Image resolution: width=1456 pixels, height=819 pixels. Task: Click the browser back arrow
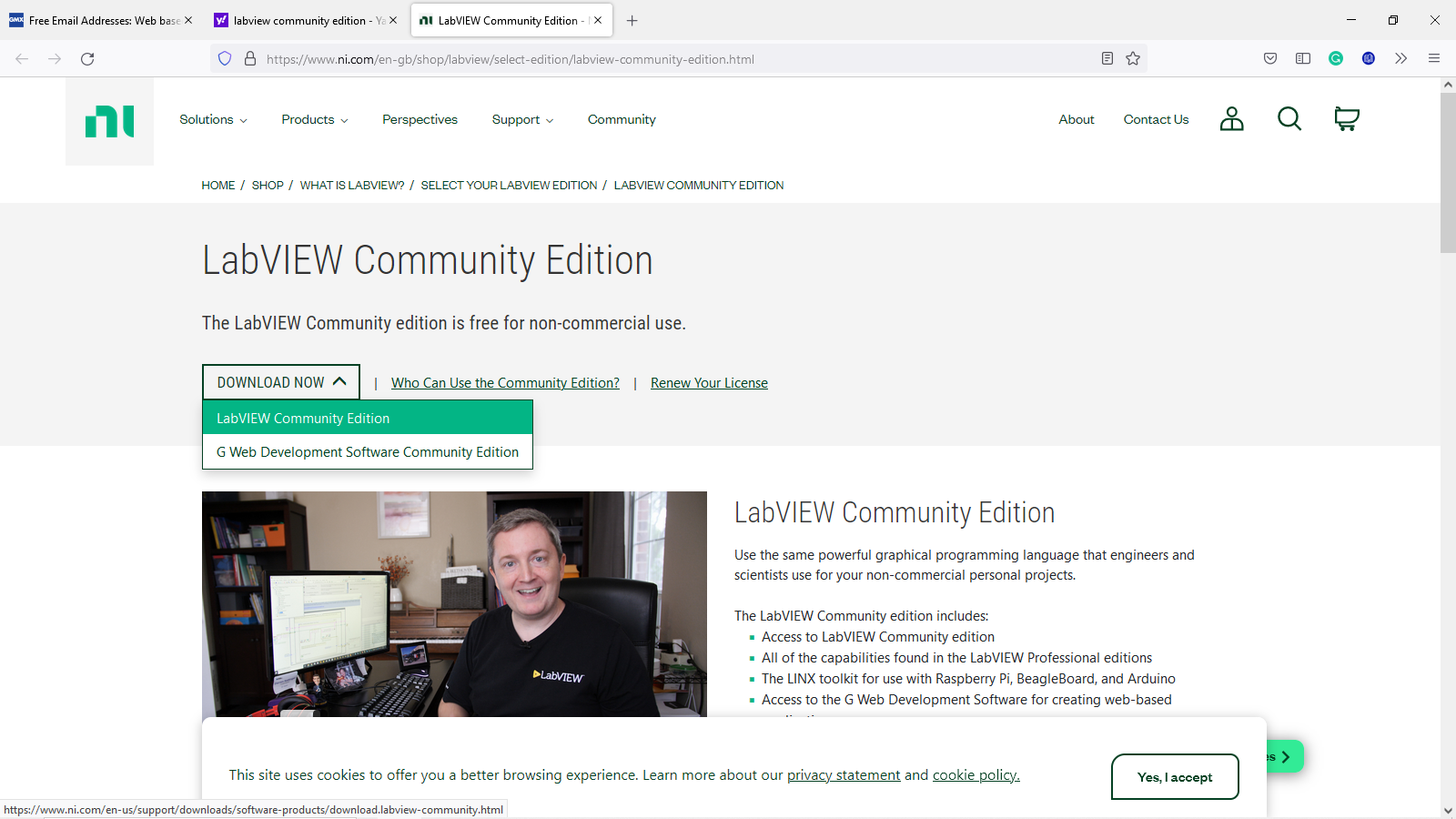pos(22,59)
